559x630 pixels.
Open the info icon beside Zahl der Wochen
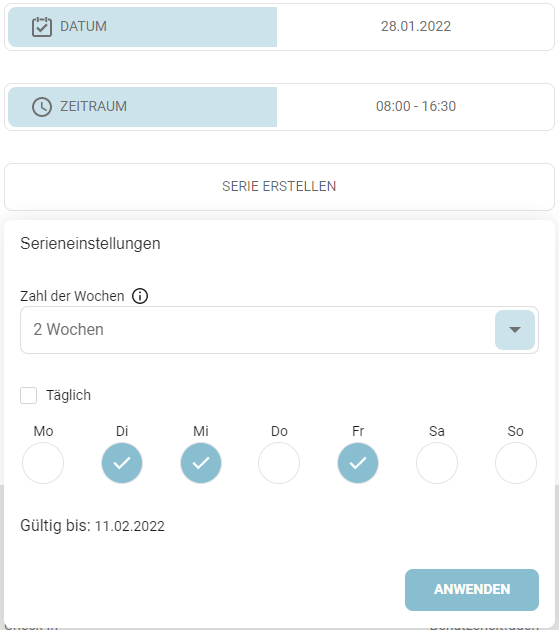coord(140,296)
